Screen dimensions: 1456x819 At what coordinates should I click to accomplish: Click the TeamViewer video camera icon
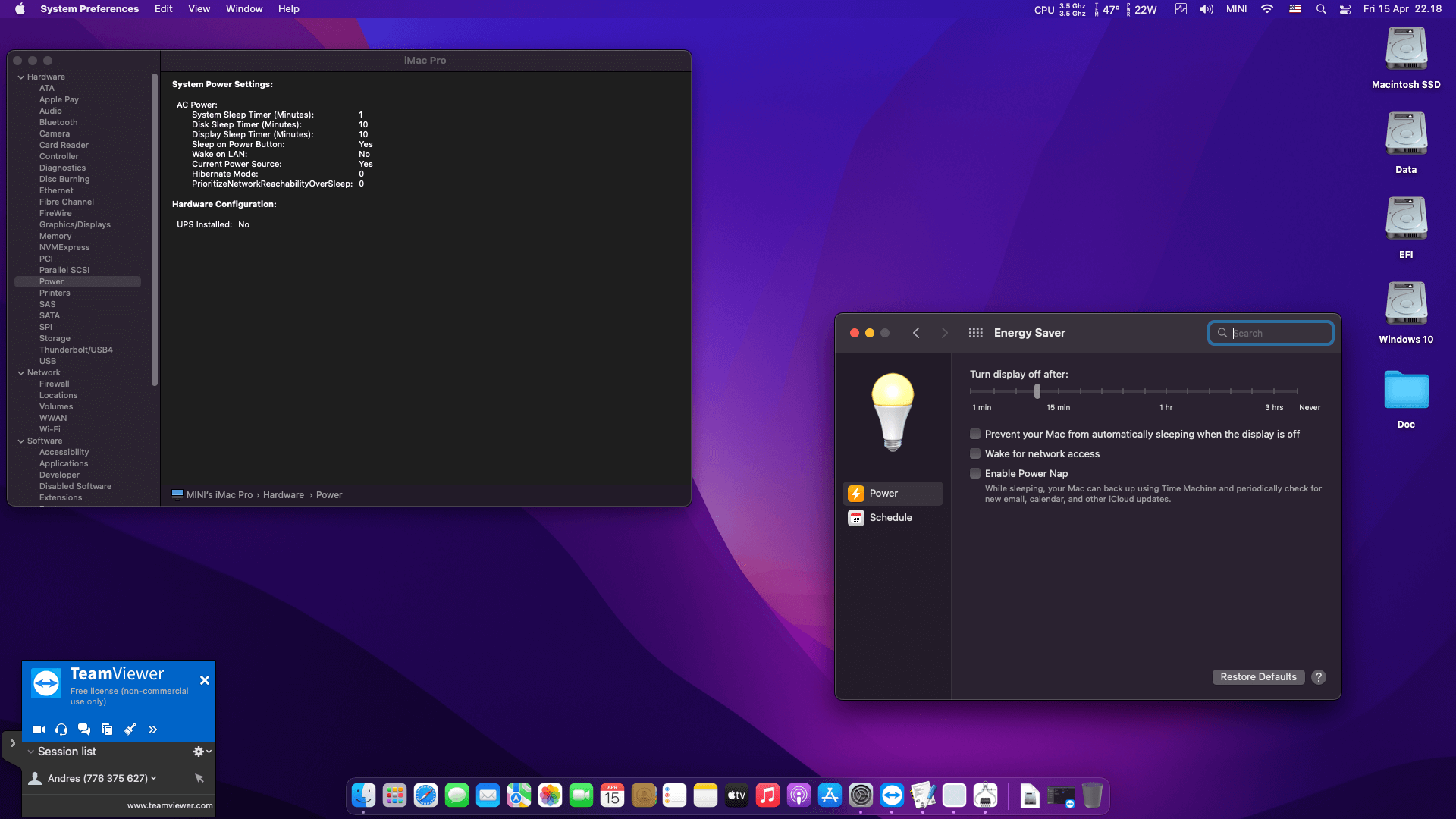pyautogui.click(x=38, y=730)
